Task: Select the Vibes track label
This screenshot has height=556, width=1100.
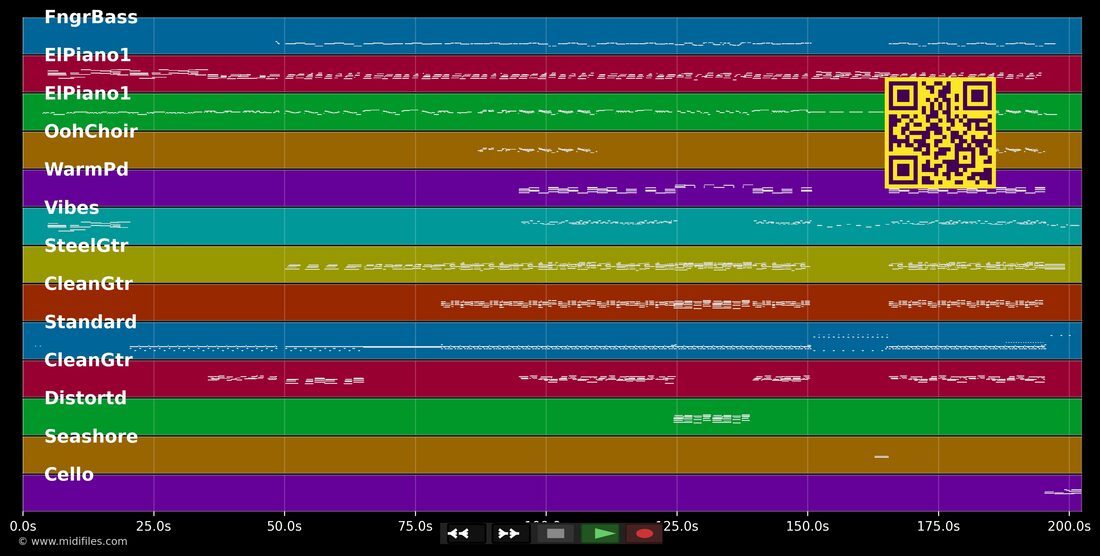Action: pos(72,208)
